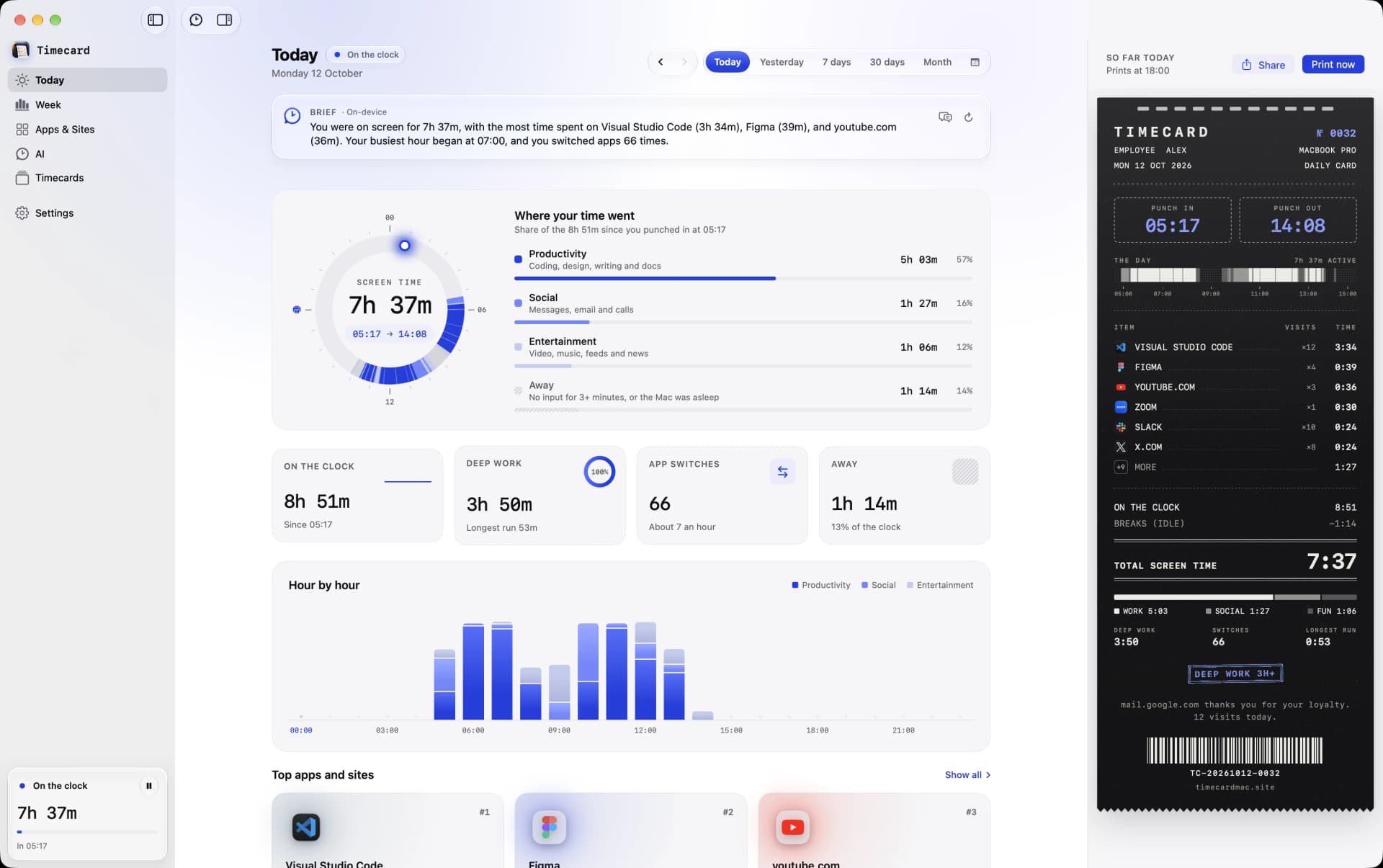
Task: Toggle the Entertainment chart legend
Action: [x=940, y=585]
